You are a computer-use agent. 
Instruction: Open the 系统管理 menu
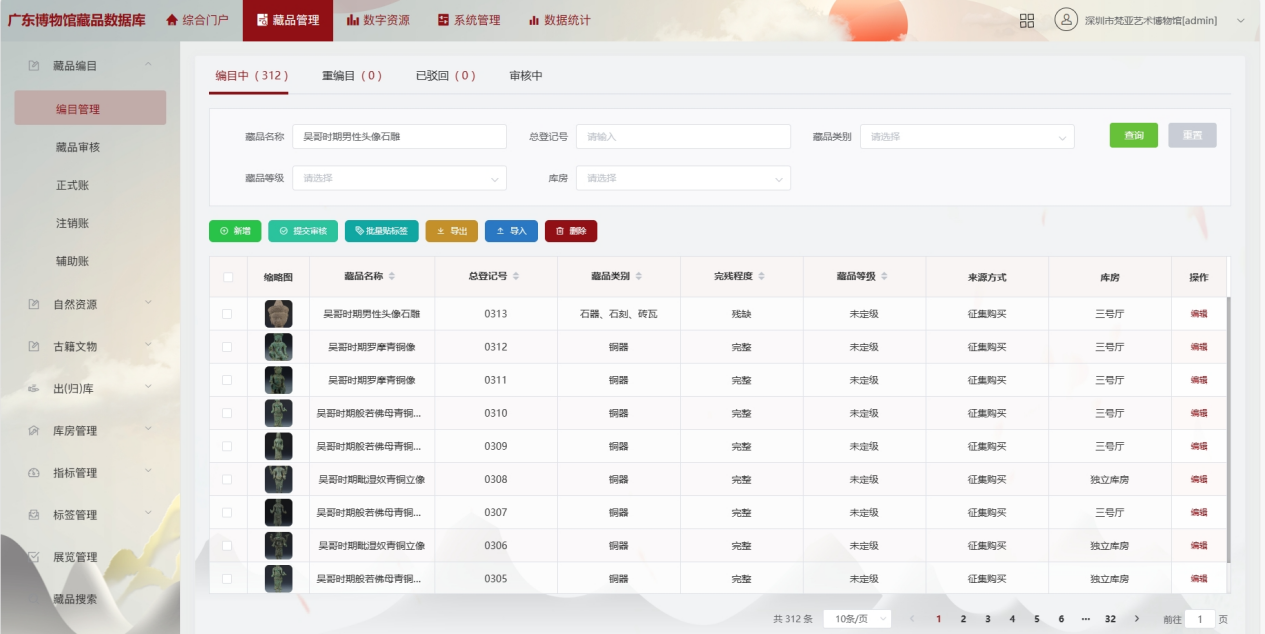point(469,20)
